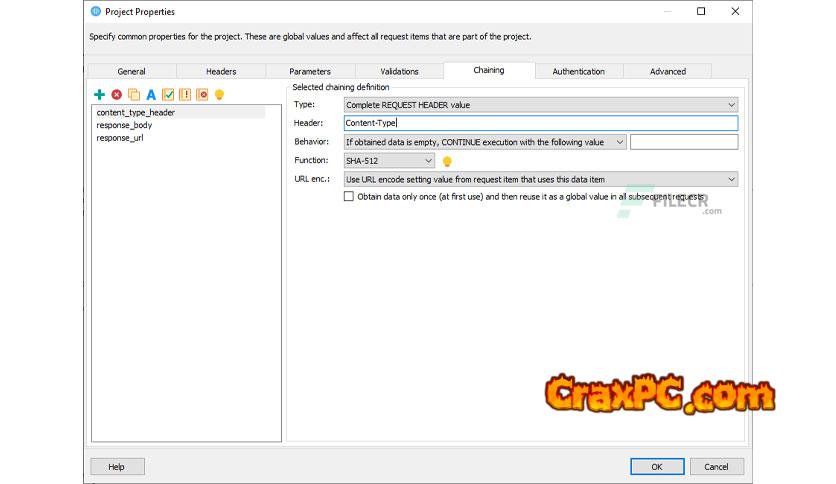This screenshot has height=484, width=836.
Task: Go to the Parameters tab
Action: pyautogui.click(x=310, y=71)
